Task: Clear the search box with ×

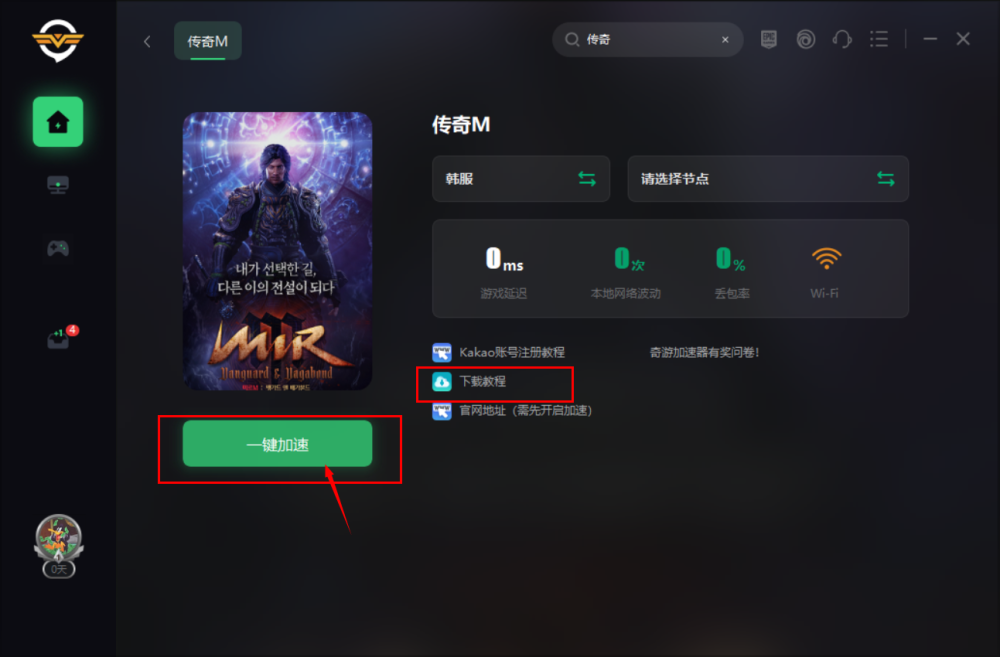Action: (x=725, y=40)
